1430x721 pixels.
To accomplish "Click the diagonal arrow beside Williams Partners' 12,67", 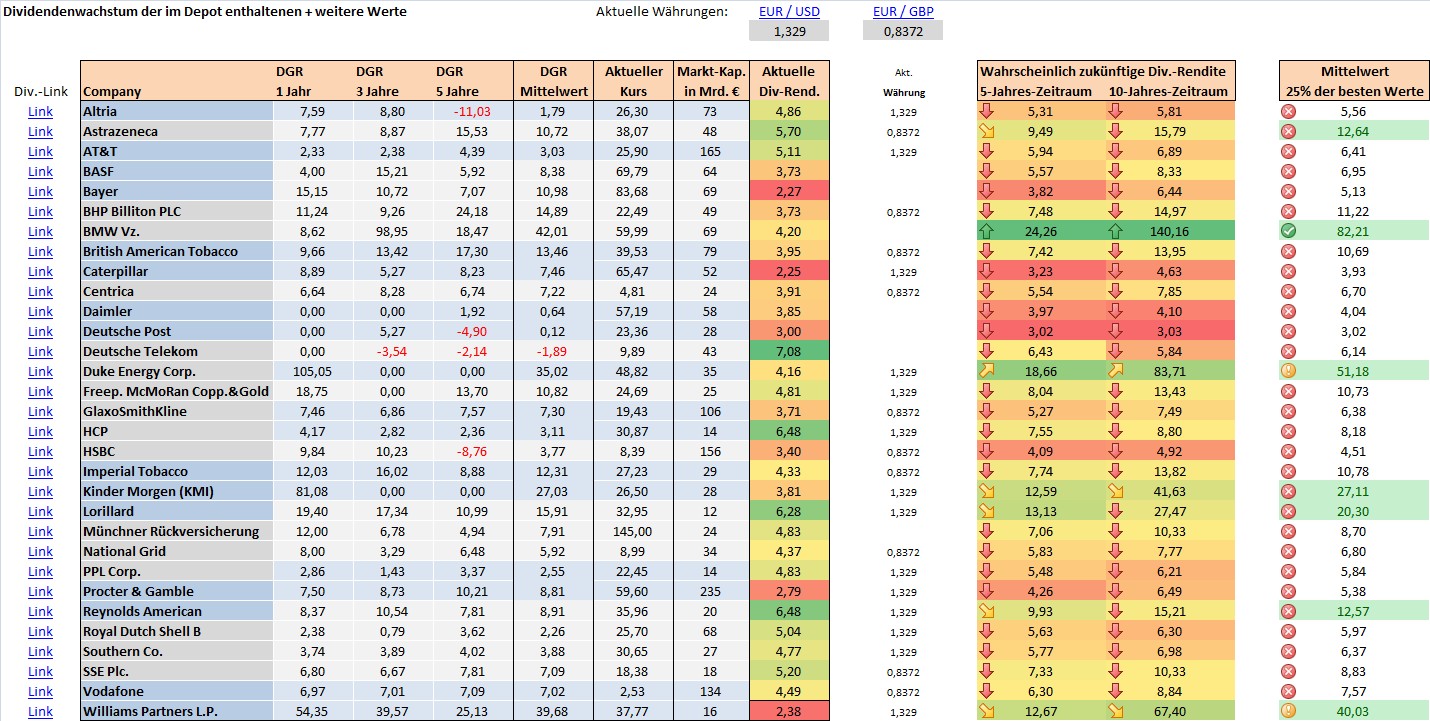I will click(x=986, y=711).
